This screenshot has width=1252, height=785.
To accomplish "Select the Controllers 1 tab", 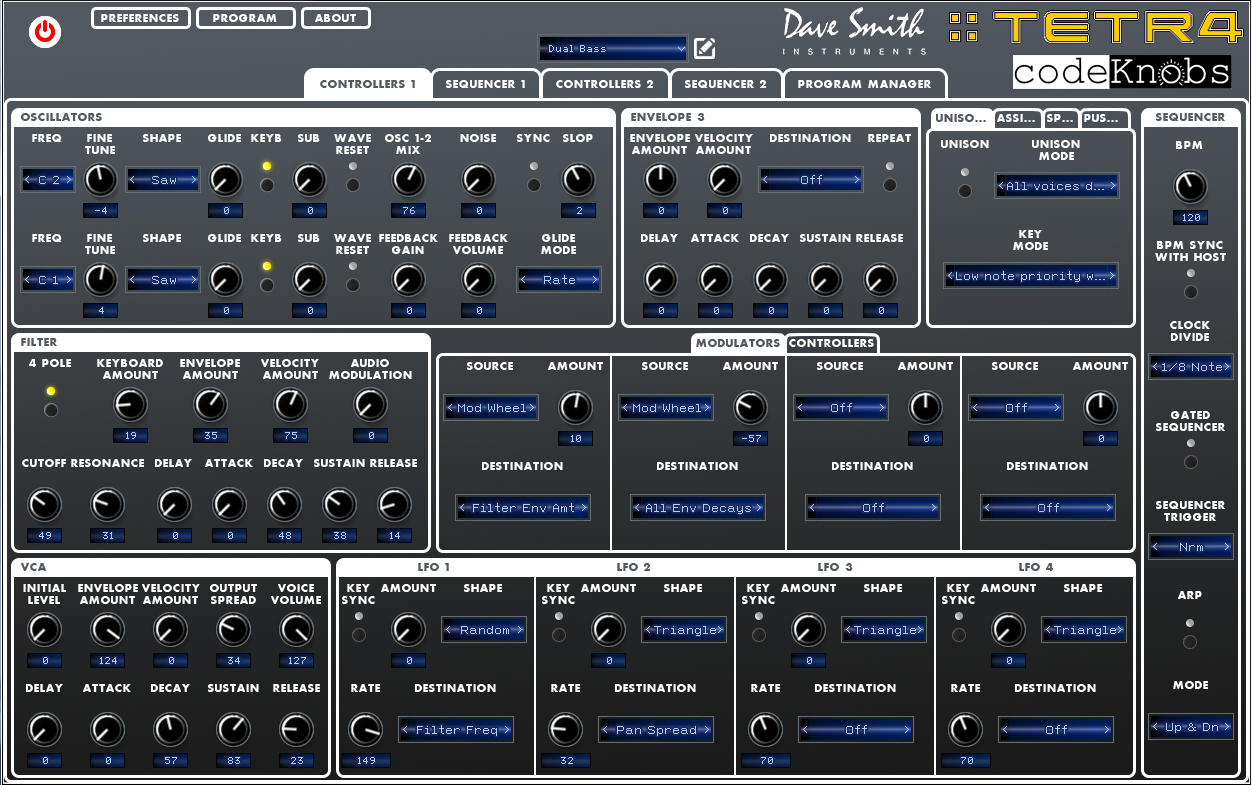I will pos(368,84).
